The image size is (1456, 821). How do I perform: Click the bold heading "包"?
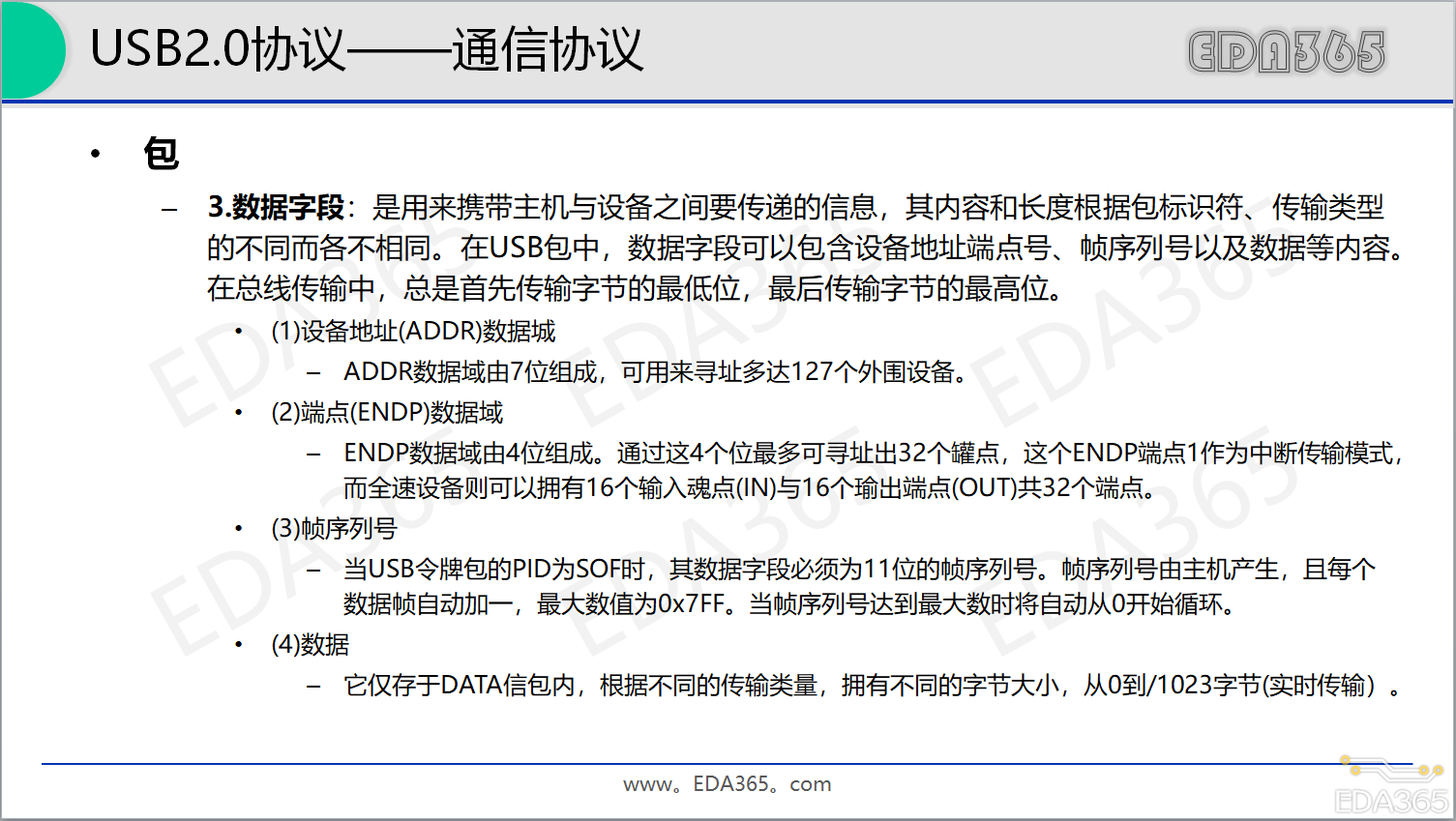(162, 154)
